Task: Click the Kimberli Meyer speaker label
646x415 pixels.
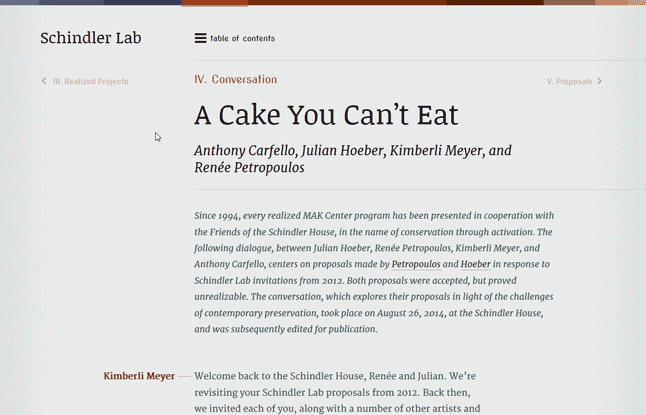Action: click(x=139, y=376)
